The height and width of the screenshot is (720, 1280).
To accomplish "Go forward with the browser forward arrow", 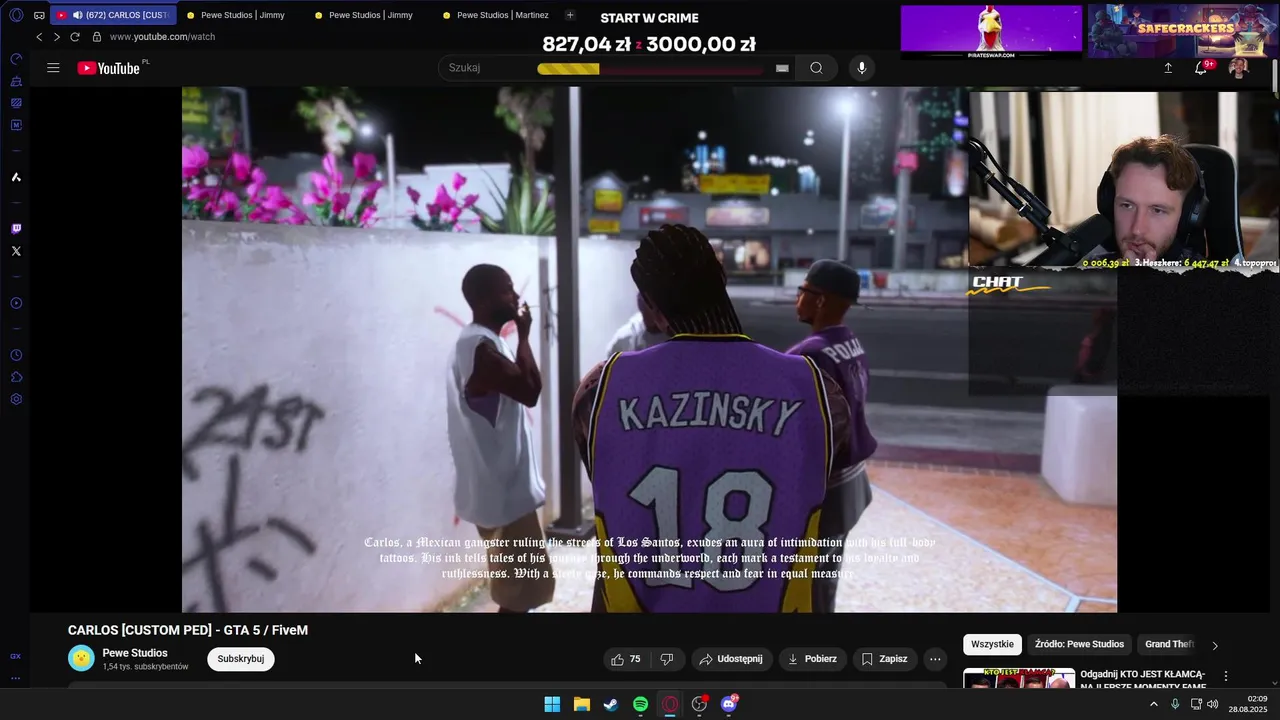I will coord(56,37).
